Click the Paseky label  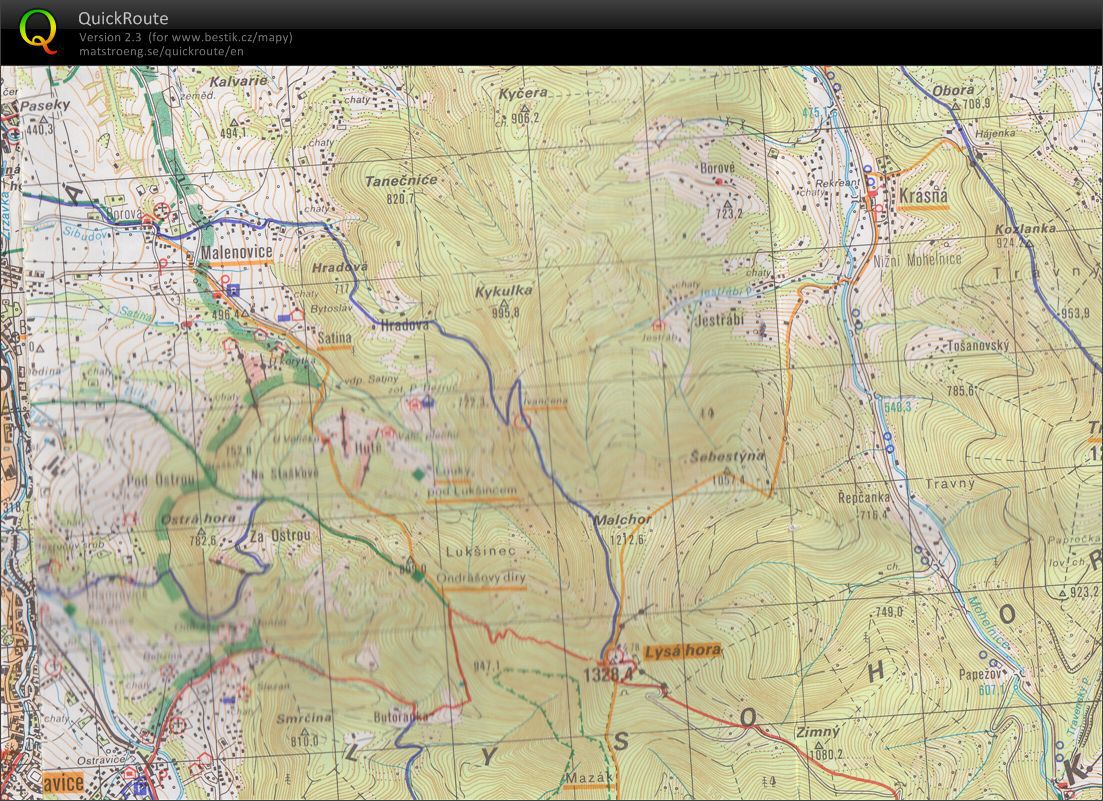[44, 105]
